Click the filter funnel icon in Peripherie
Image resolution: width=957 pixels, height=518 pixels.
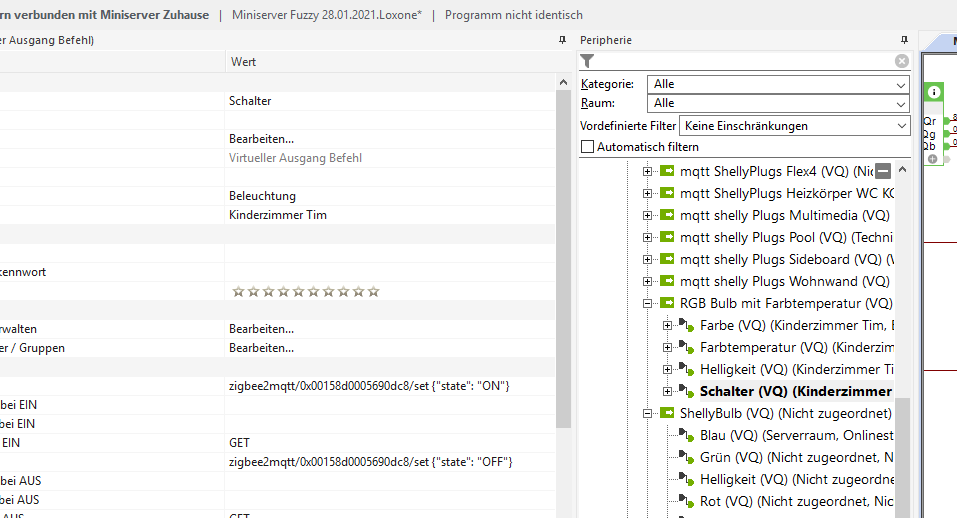587,61
